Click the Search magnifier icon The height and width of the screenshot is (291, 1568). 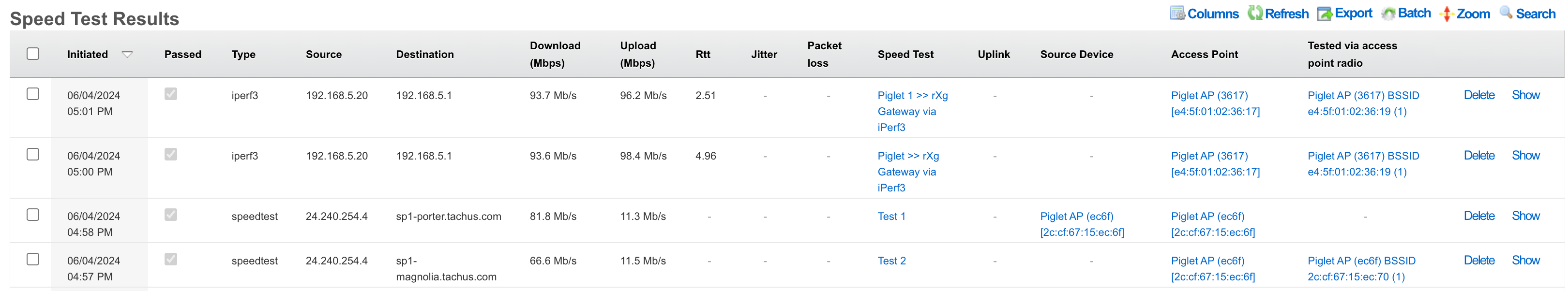1506,13
